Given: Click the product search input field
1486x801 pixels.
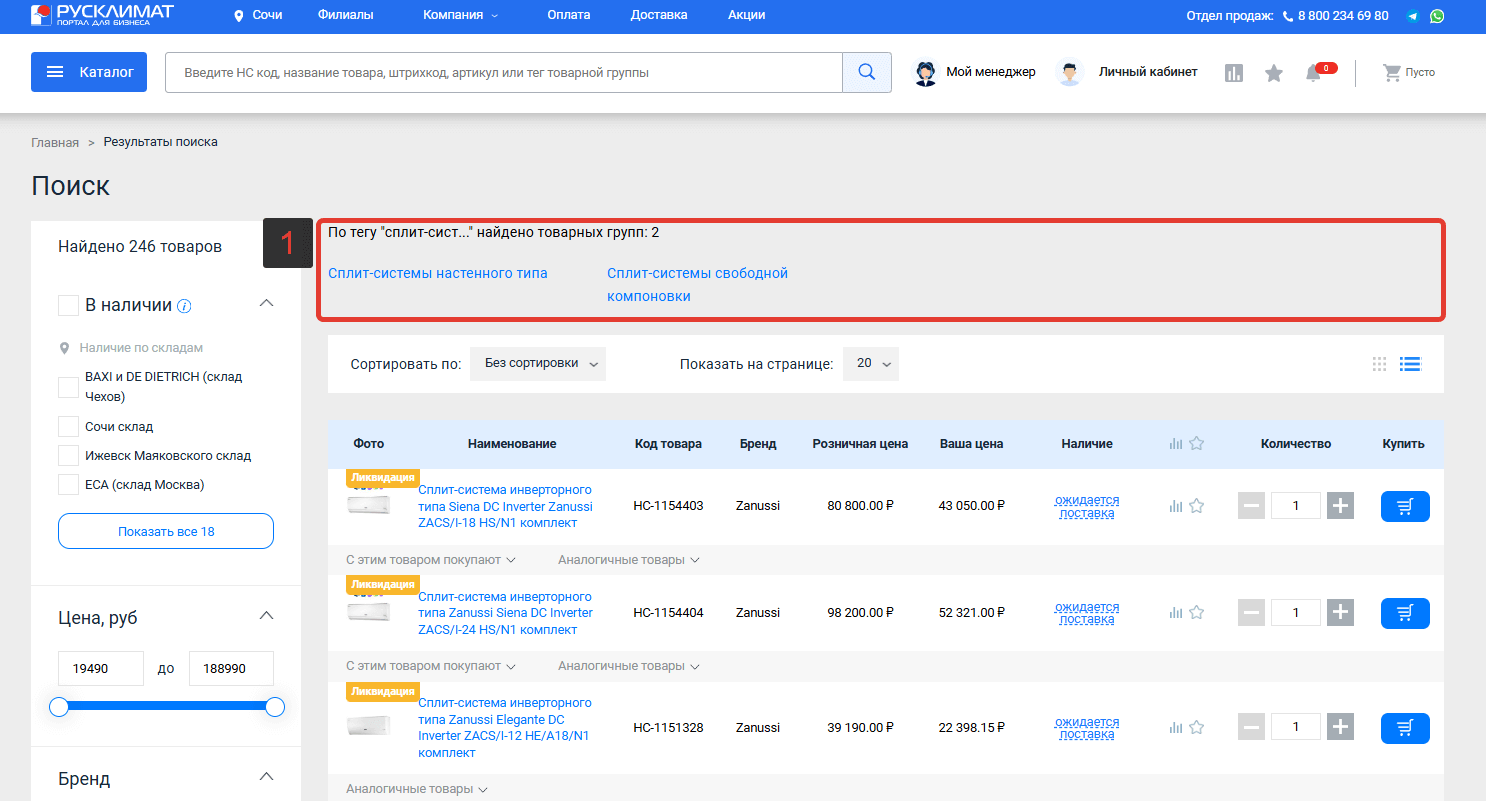Looking at the screenshot, I should (x=504, y=72).
